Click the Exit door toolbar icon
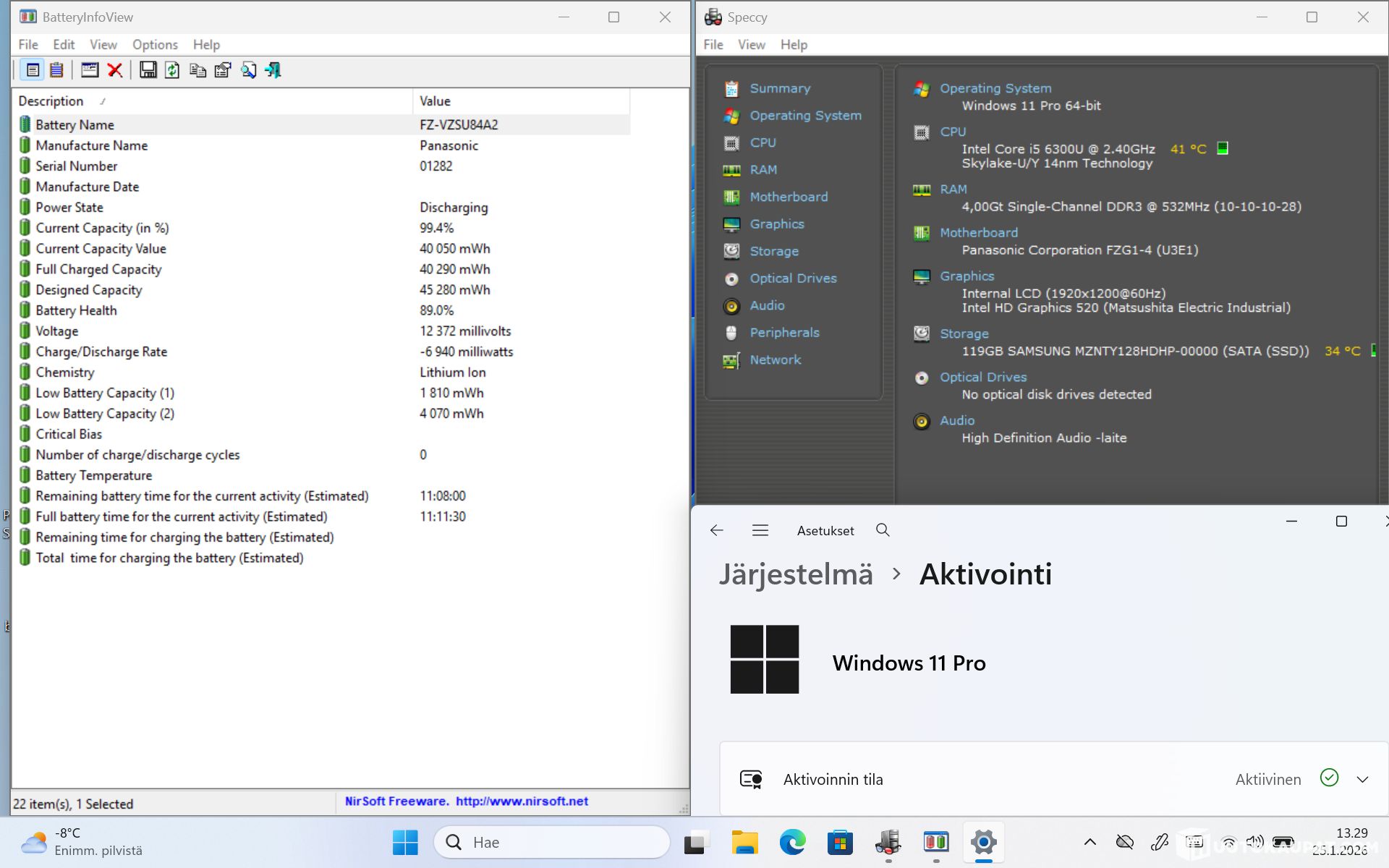 tap(273, 70)
